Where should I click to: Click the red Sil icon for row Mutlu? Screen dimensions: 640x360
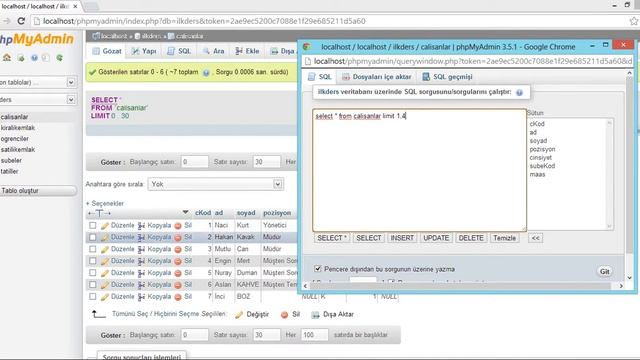178,249
